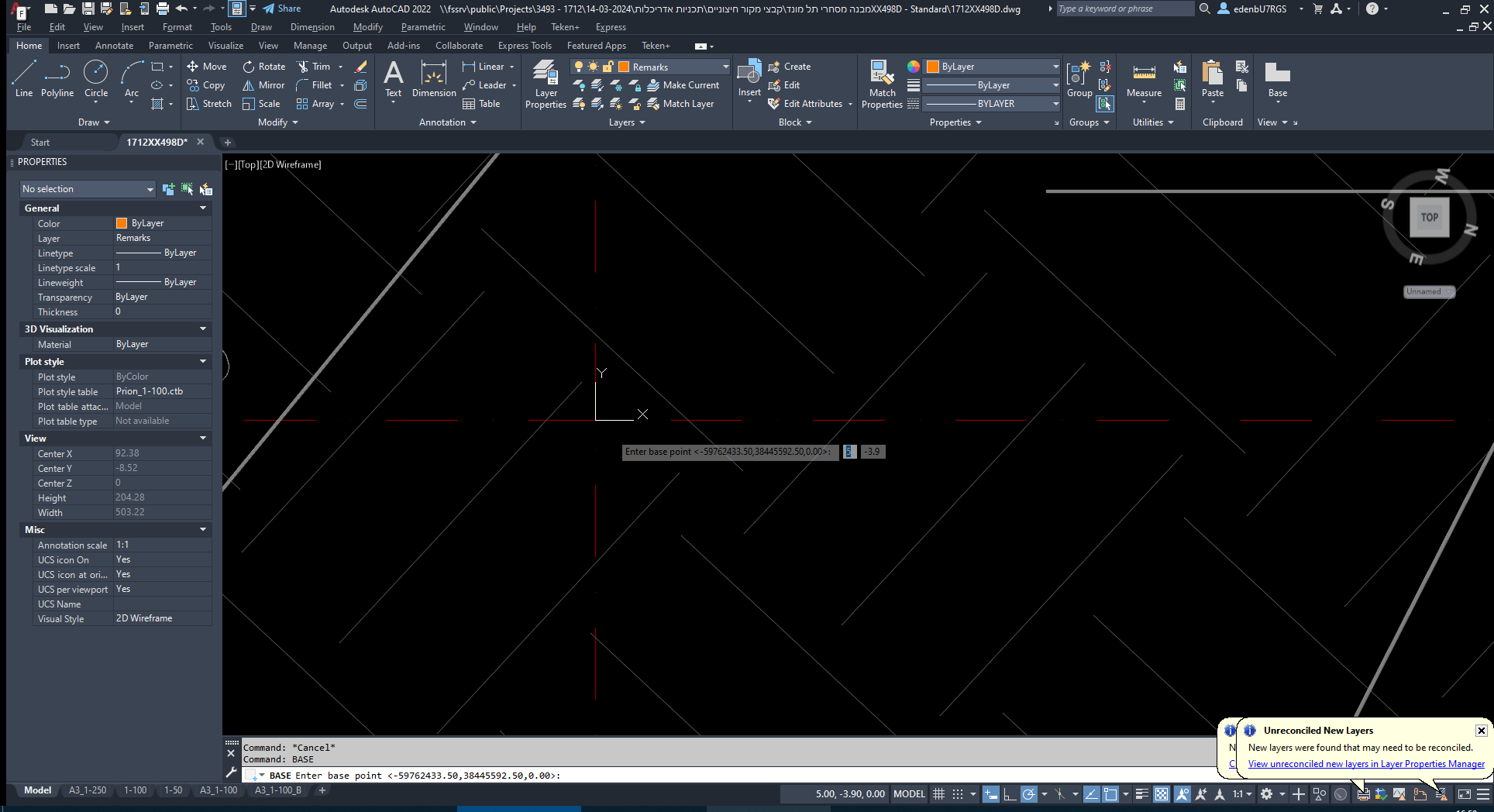Activate the Mirror tool
This screenshot has width=1494, height=812.
(x=263, y=85)
